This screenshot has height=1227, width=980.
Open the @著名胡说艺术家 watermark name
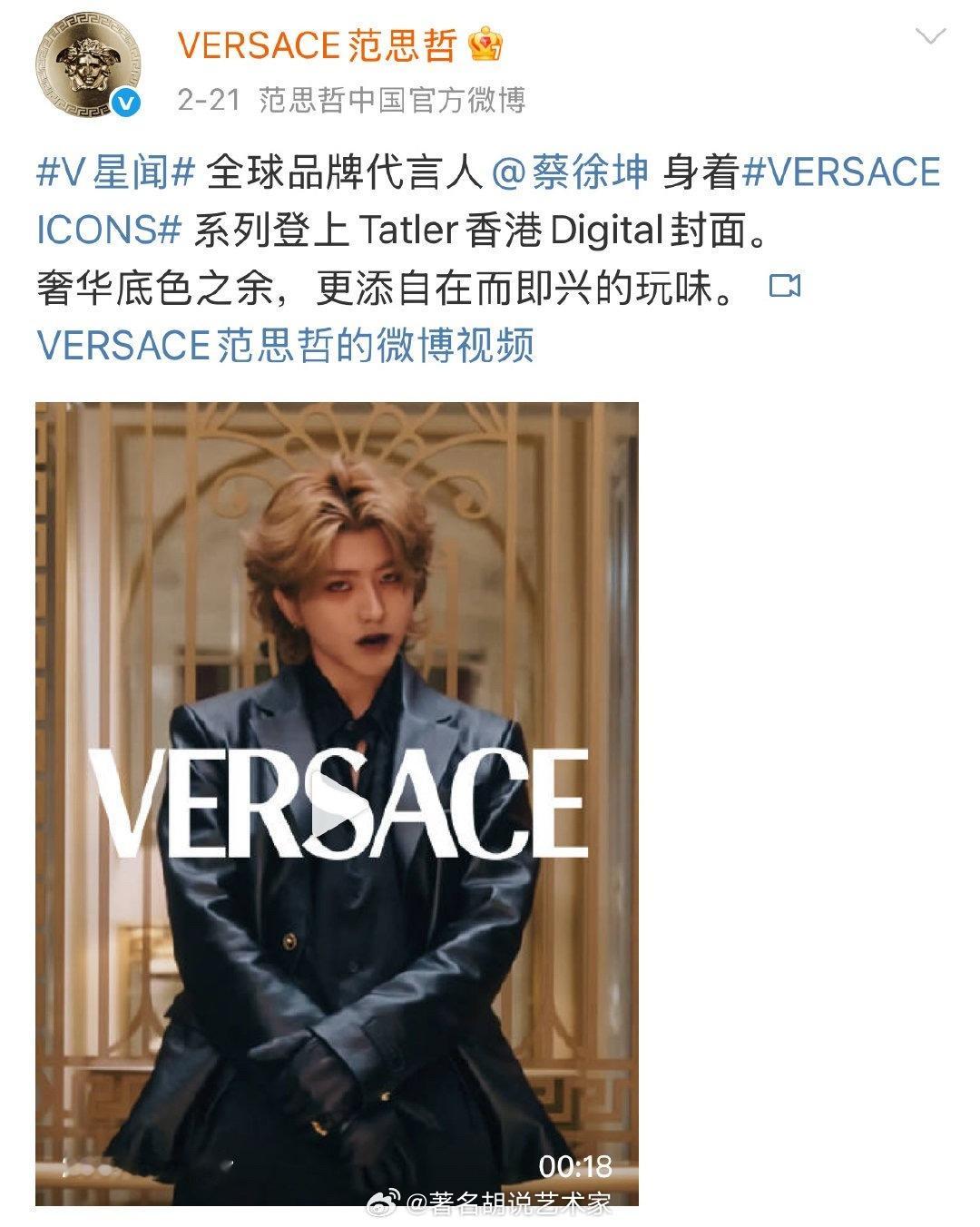(509, 1203)
